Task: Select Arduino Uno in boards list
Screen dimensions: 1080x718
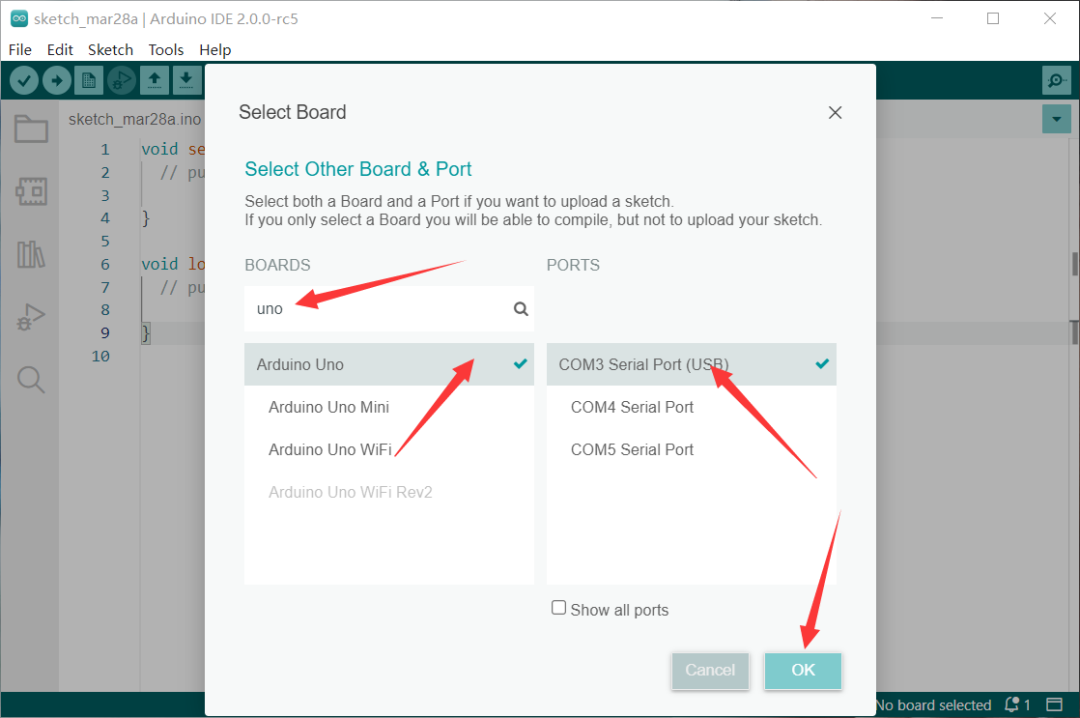Action: click(x=389, y=365)
